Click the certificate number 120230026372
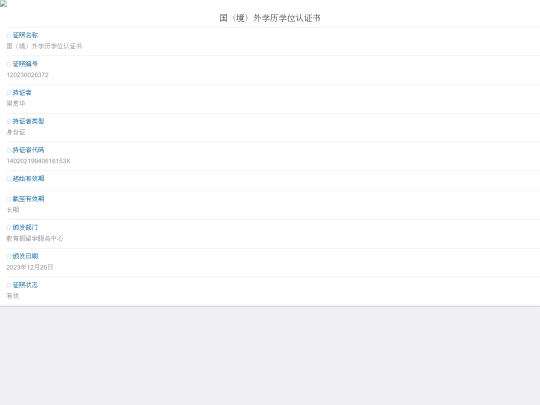 (x=28, y=75)
